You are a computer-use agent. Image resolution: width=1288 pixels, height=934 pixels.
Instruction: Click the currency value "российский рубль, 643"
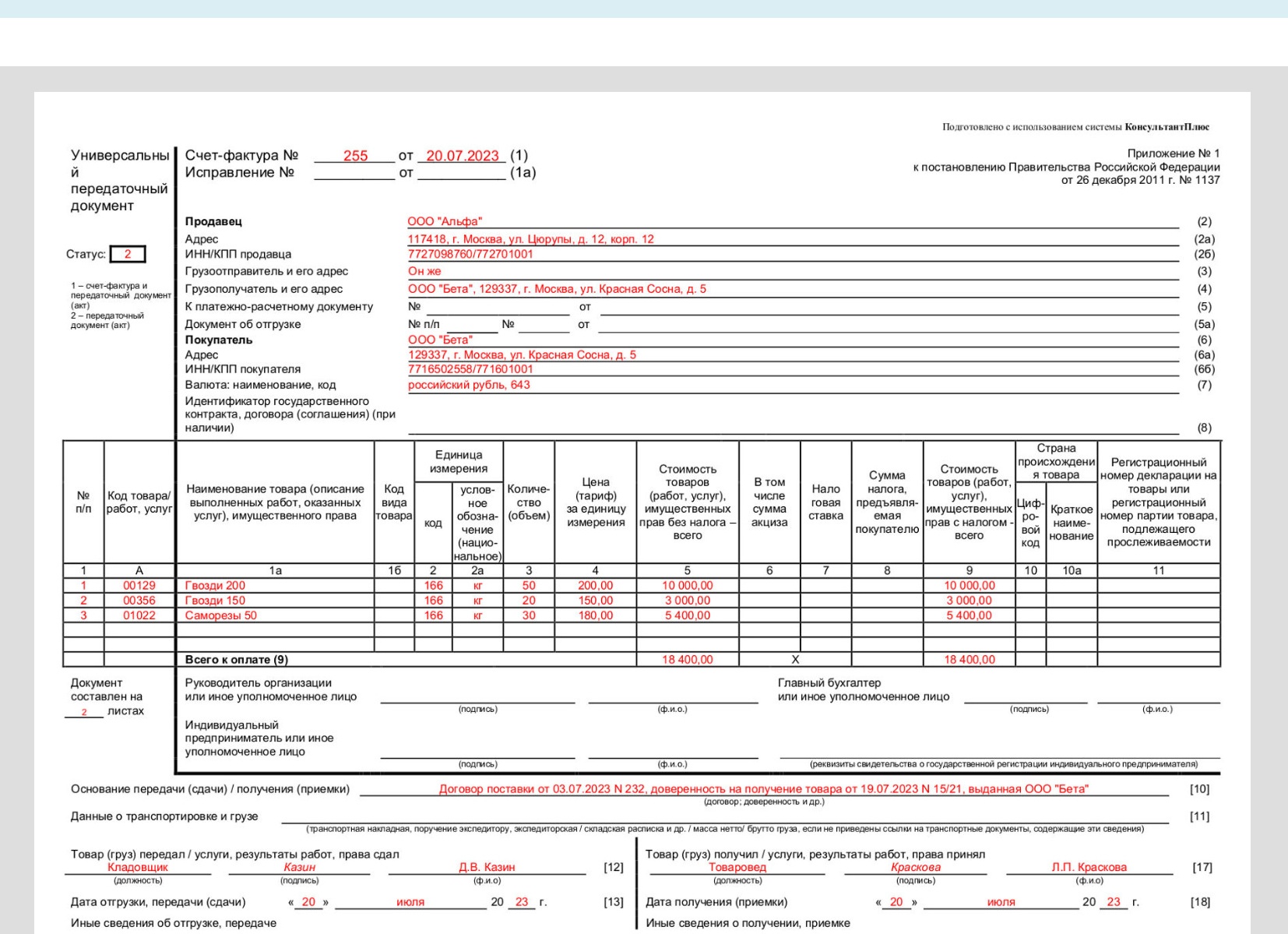[469, 385]
